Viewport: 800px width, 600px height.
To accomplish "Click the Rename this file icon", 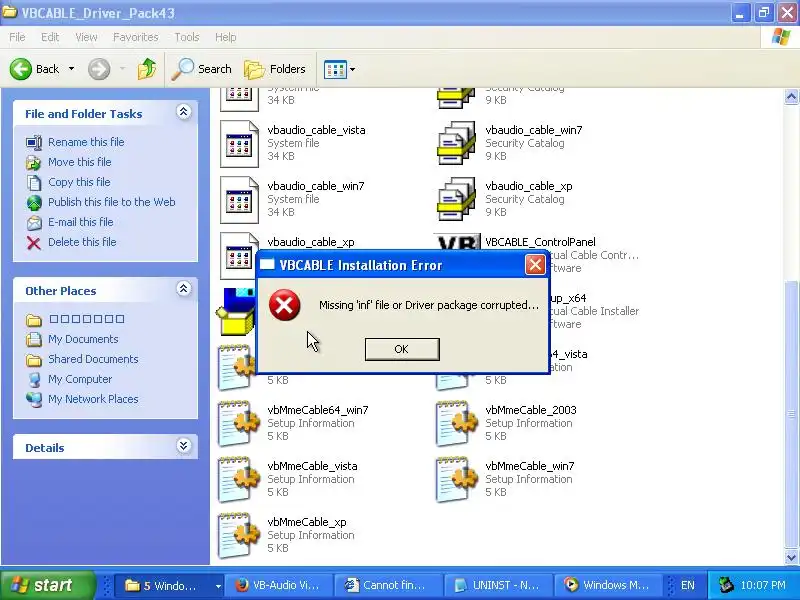I will coord(34,142).
